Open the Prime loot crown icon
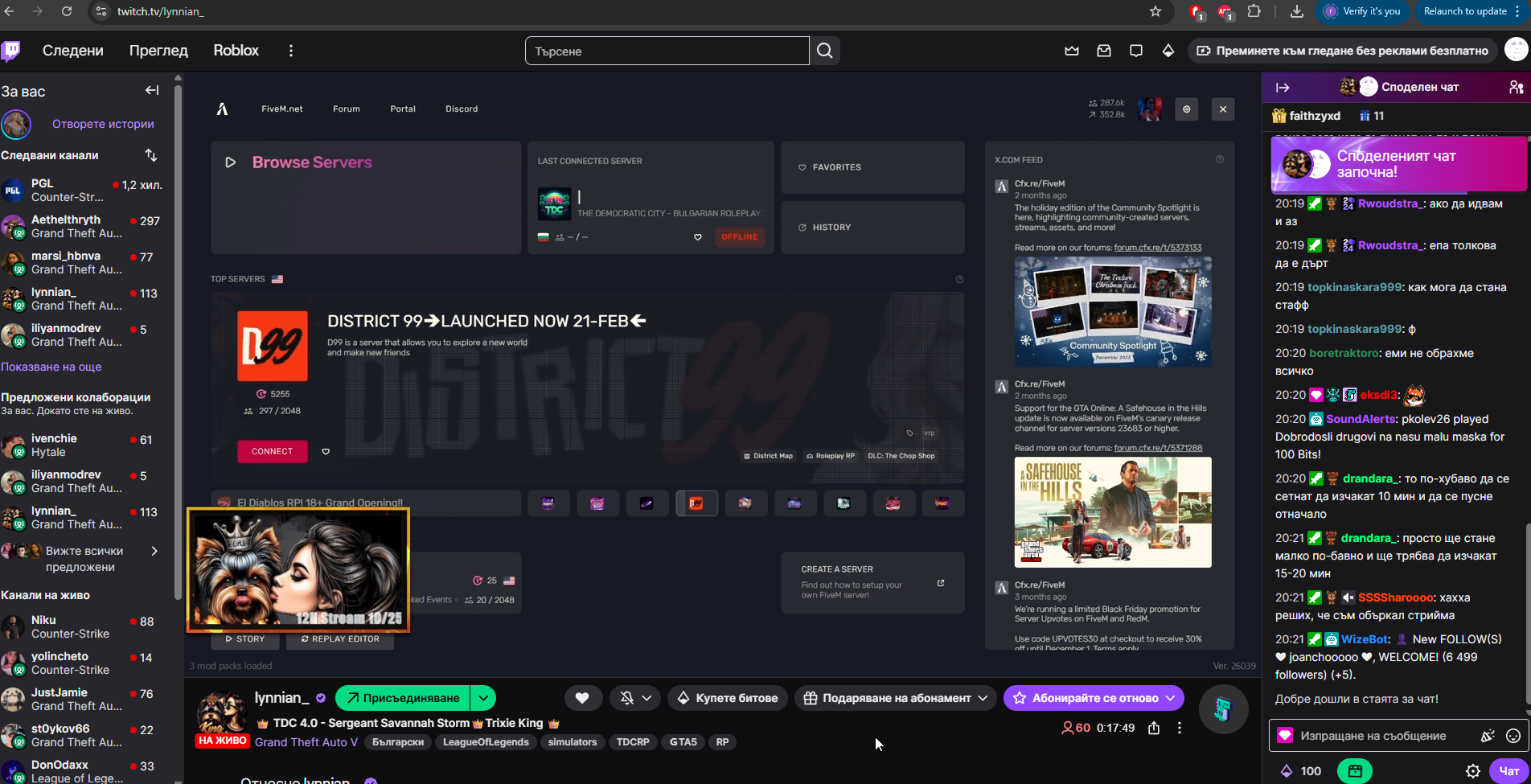This screenshot has width=1531, height=784. [x=1072, y=51]
